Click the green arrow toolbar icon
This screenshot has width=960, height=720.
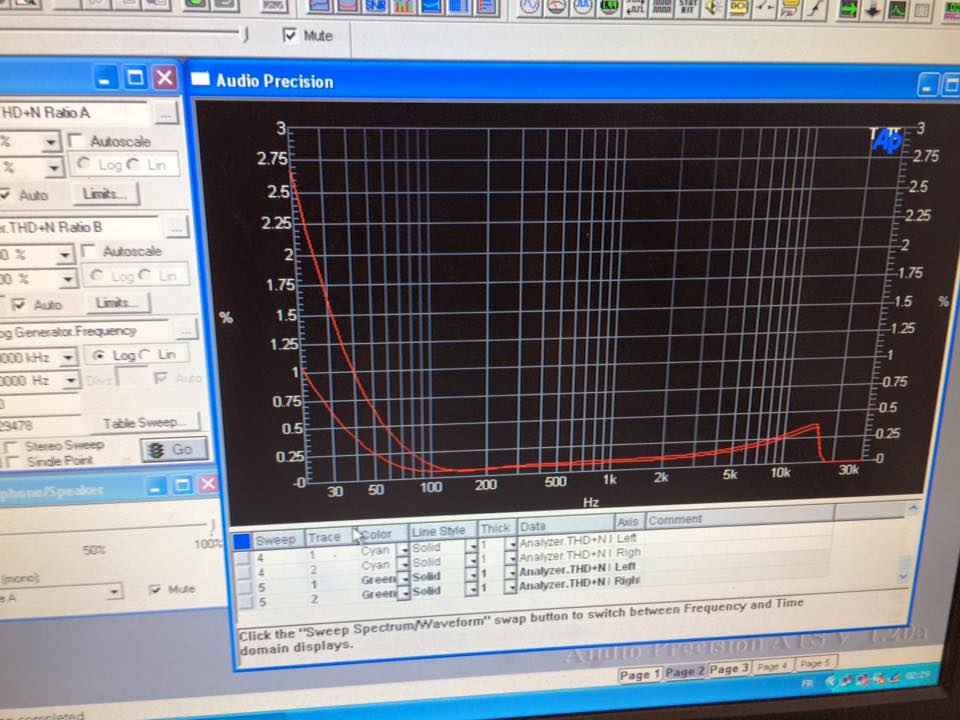click(848, 9)
